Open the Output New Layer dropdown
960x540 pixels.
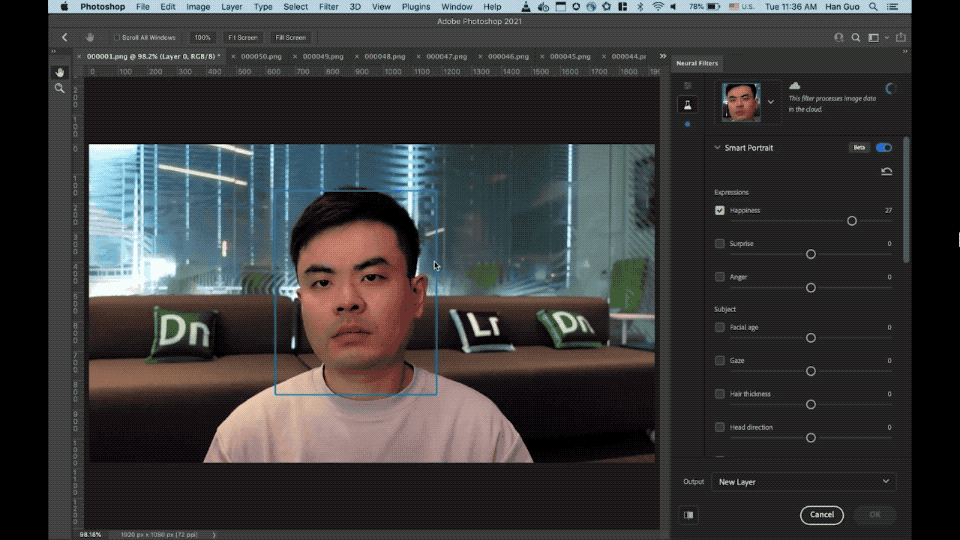coord(803,482)
